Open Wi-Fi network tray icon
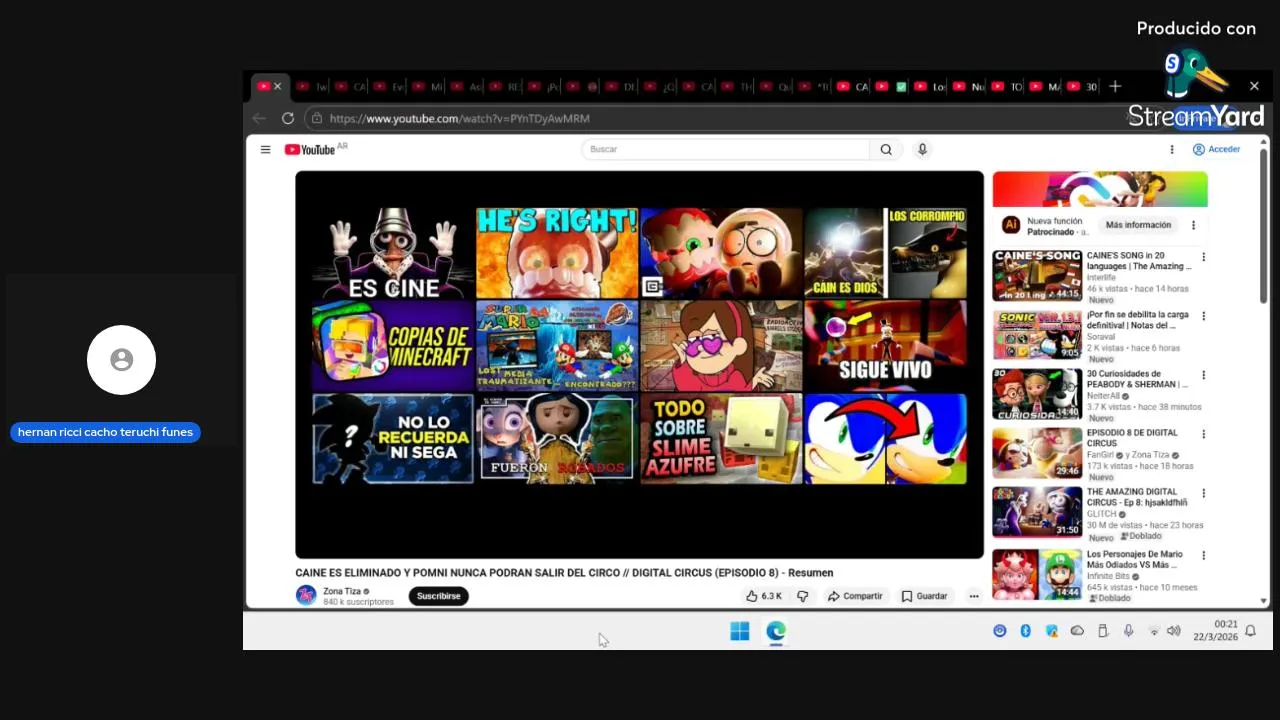Screen dimensions: 1280x720 [1154, 631]
